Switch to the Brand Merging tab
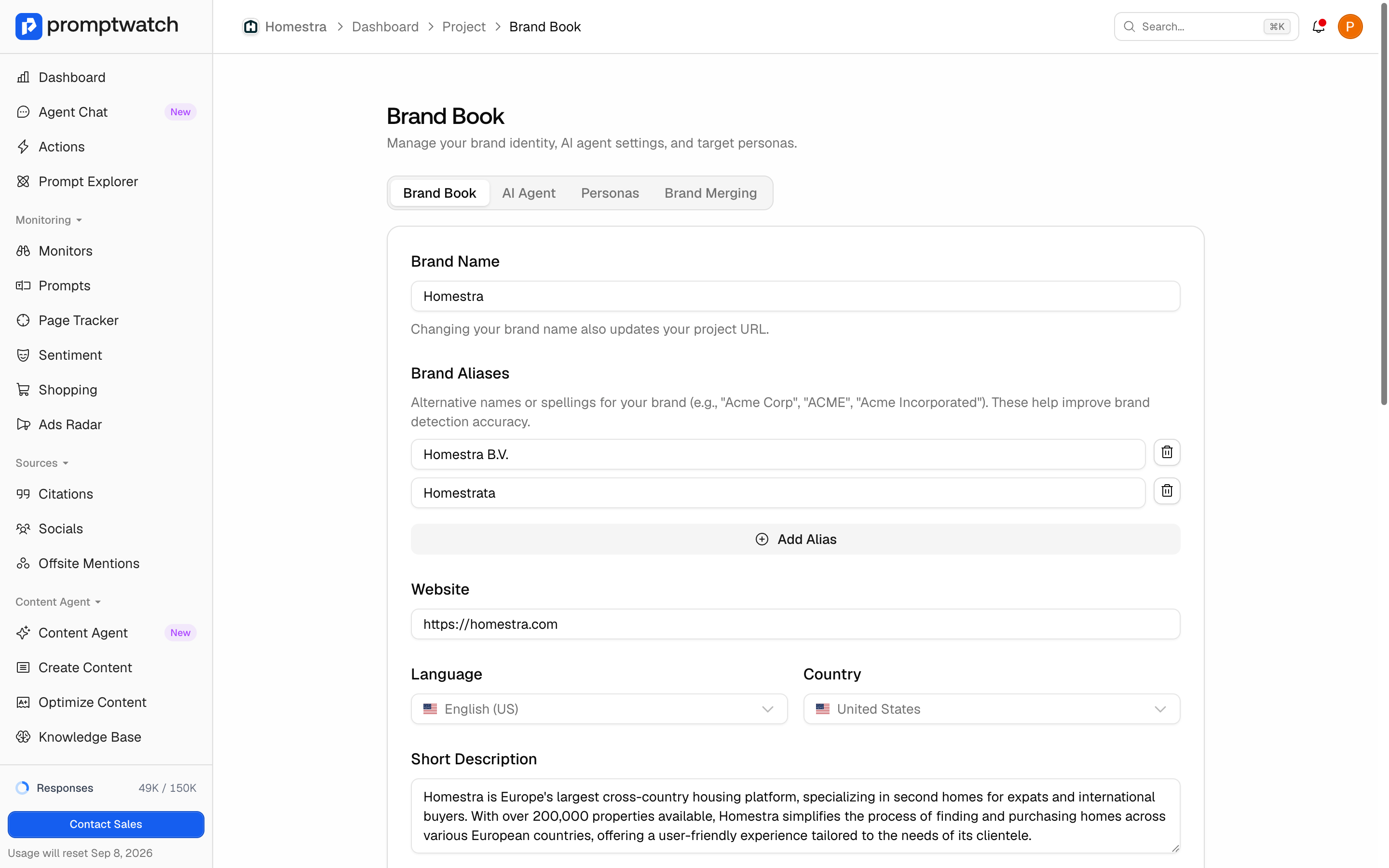This screenshot has width=1389, height=868. point(710,193)
